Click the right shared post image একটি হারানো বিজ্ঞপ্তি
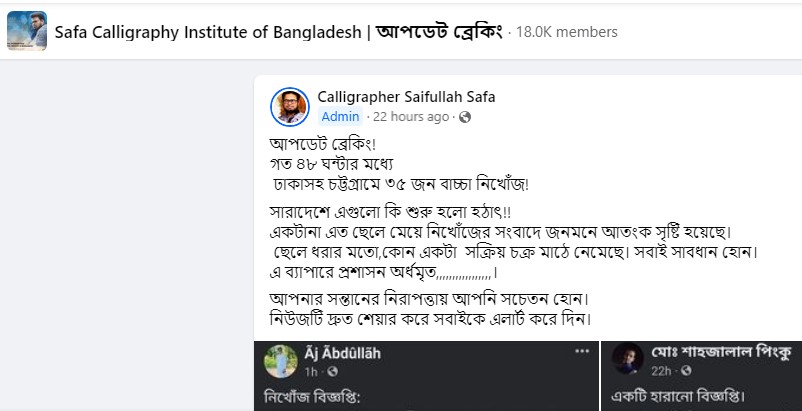 coord(700,396)
